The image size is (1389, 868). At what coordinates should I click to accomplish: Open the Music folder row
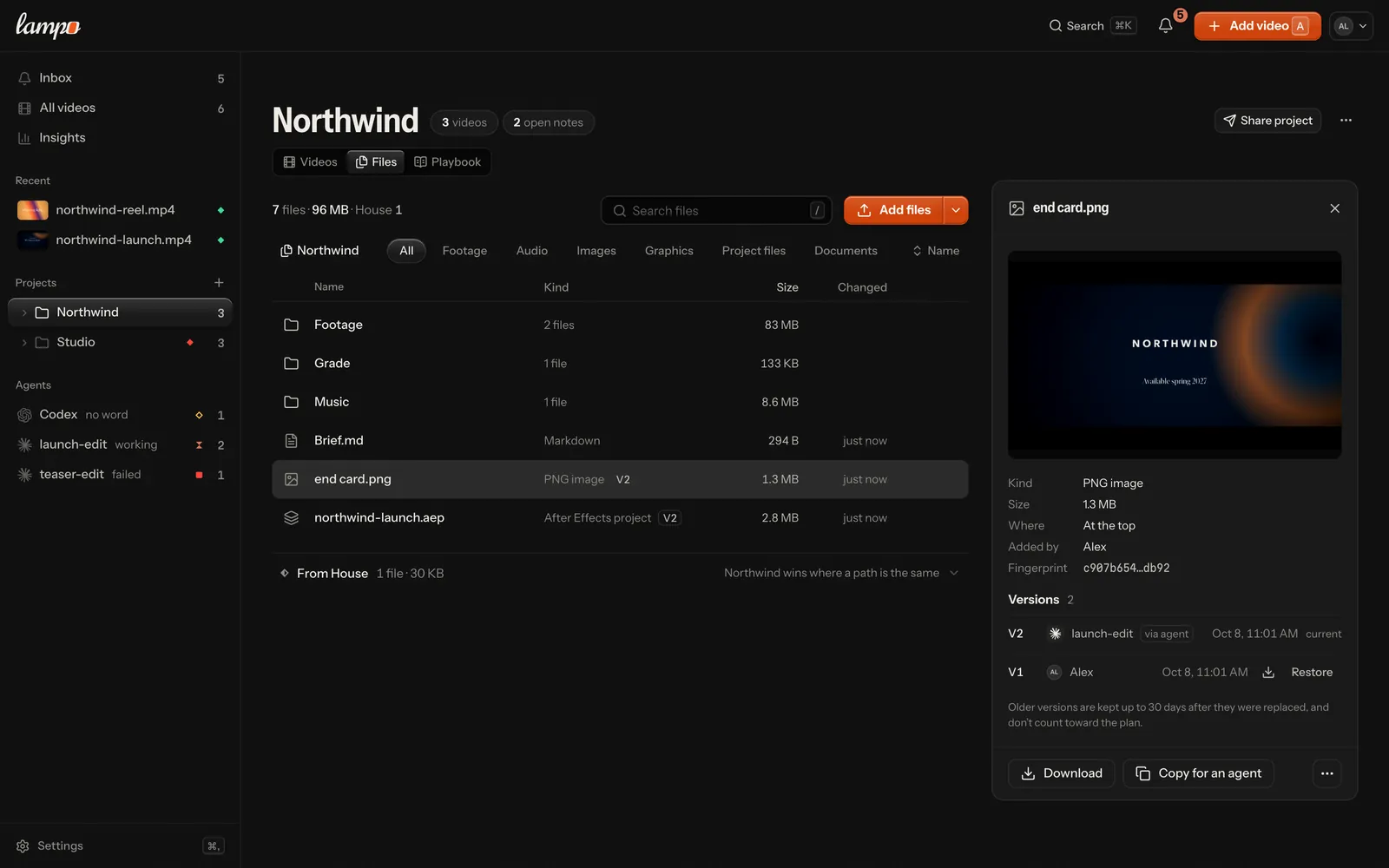(620, 402)
